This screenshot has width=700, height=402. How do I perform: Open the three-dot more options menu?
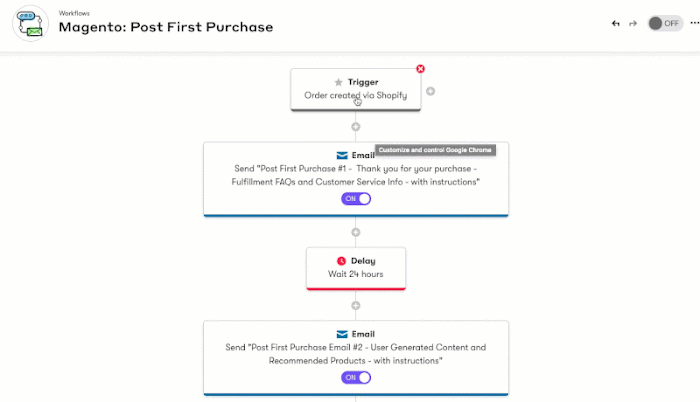pyautogui.click(x=695, y=23)
